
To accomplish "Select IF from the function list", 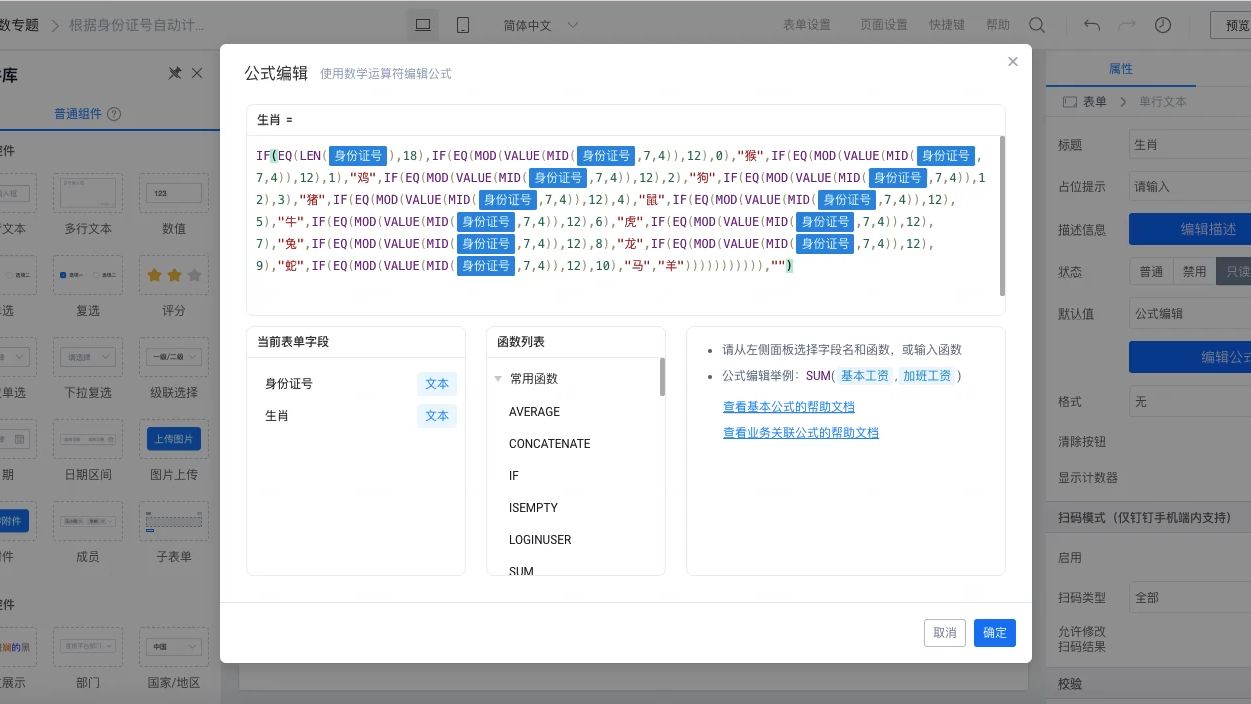I will (513, 475).
